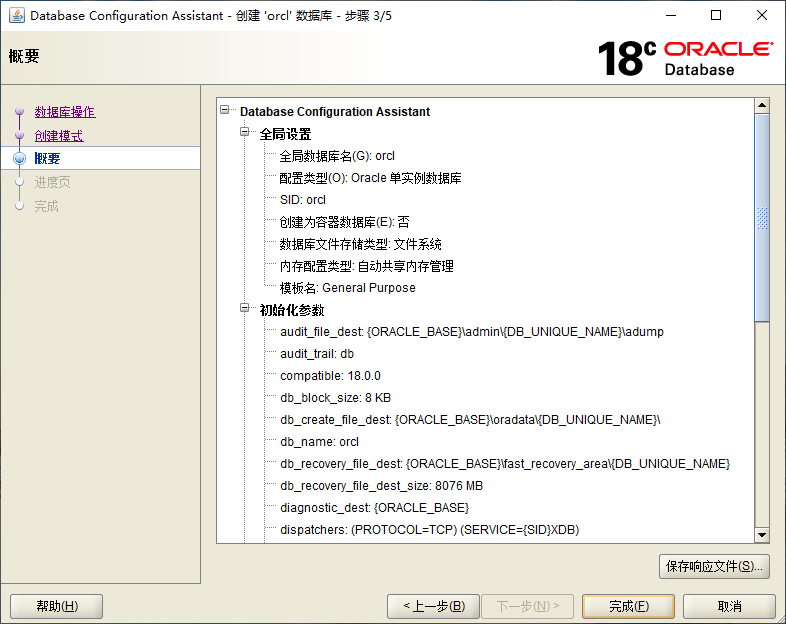Select the 初始化参数 heading label
786x624 pixels.
pos(292,310)
